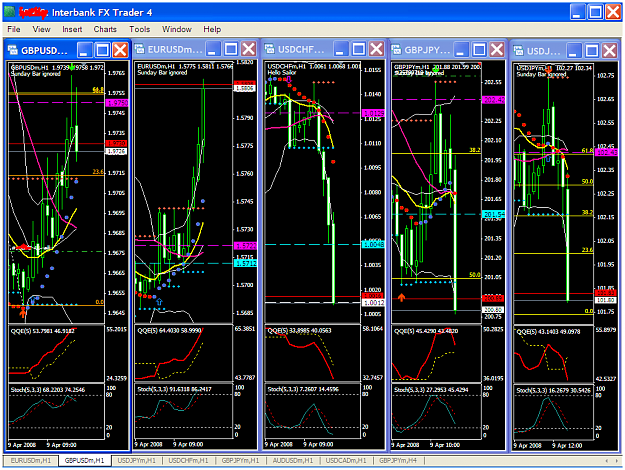Click the orange up arrow signal in GBPJPY chart

coord(401,297)
